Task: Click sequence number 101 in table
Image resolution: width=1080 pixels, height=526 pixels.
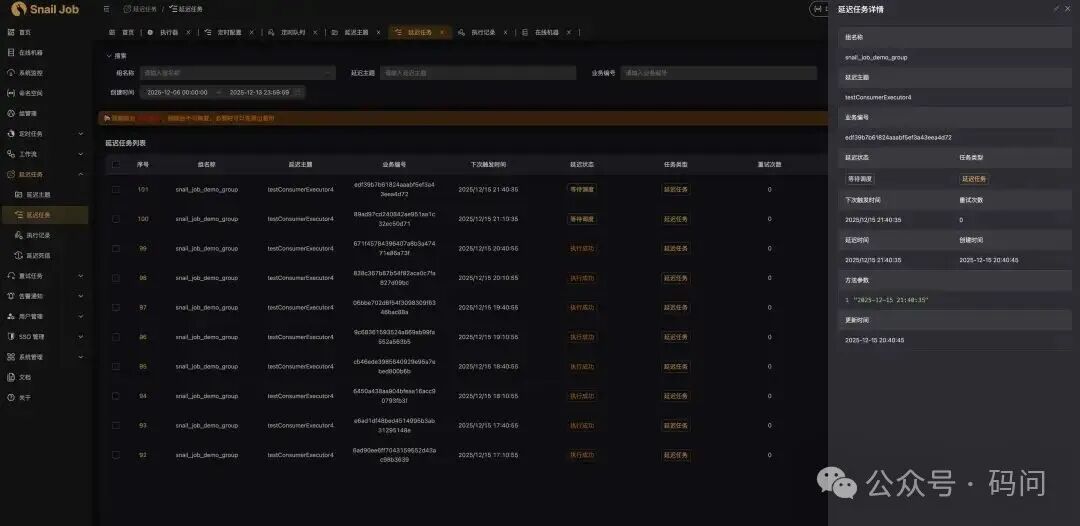Action: pyautogui.click(x=143, y=189)
